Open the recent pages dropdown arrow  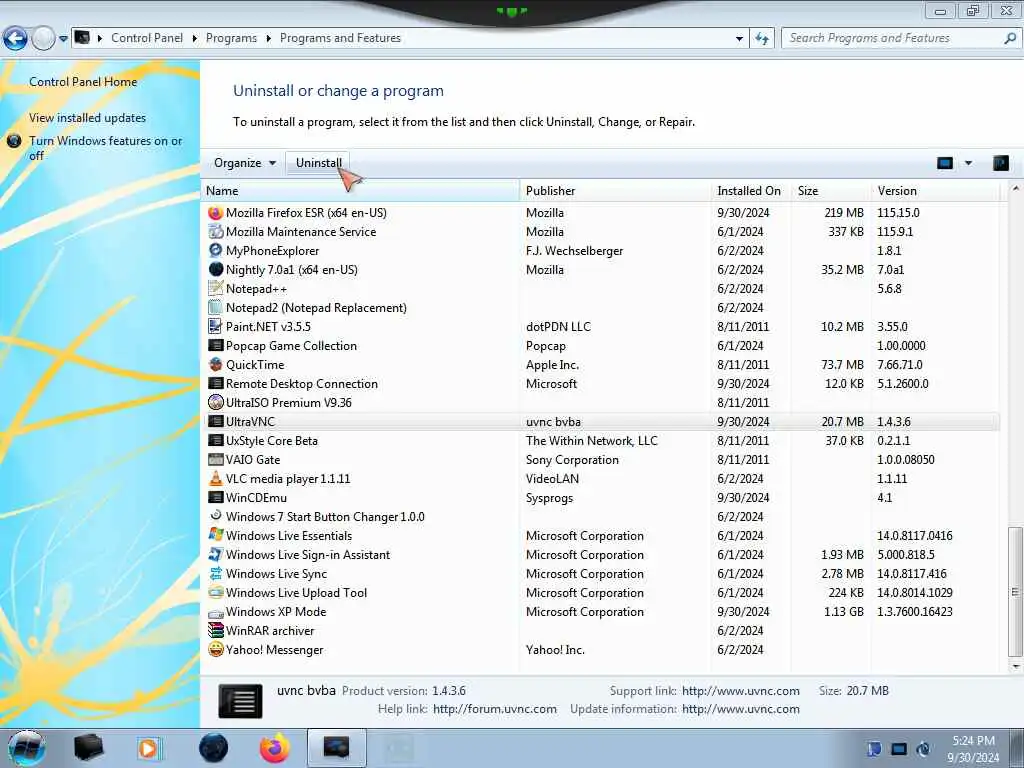click(63, 39)
